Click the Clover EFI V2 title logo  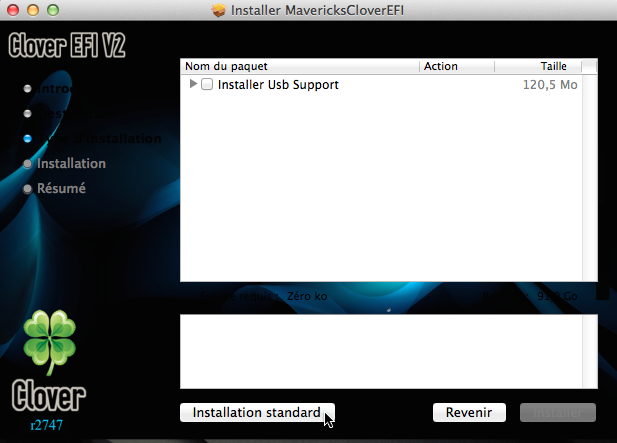(67, 45)
